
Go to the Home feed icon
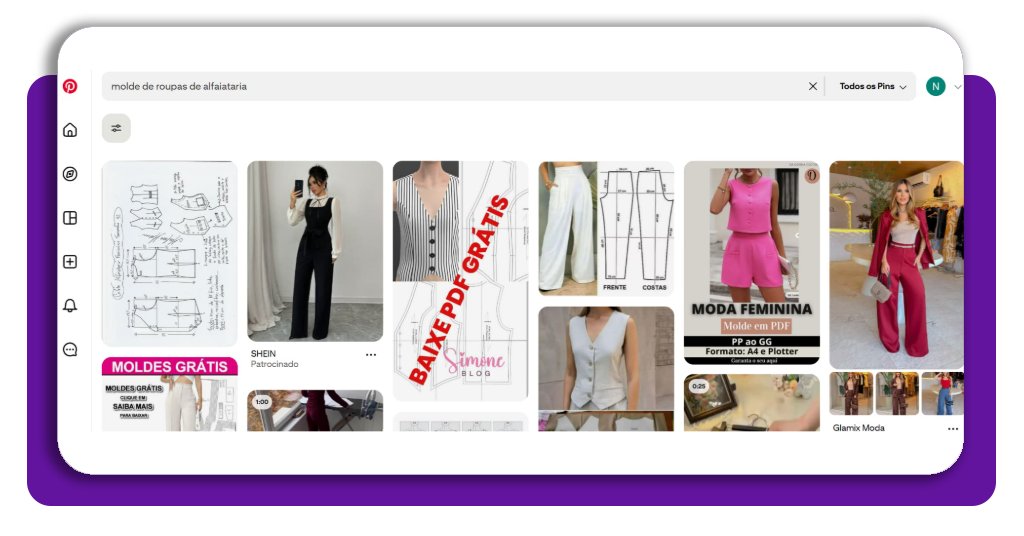(70, 130)
